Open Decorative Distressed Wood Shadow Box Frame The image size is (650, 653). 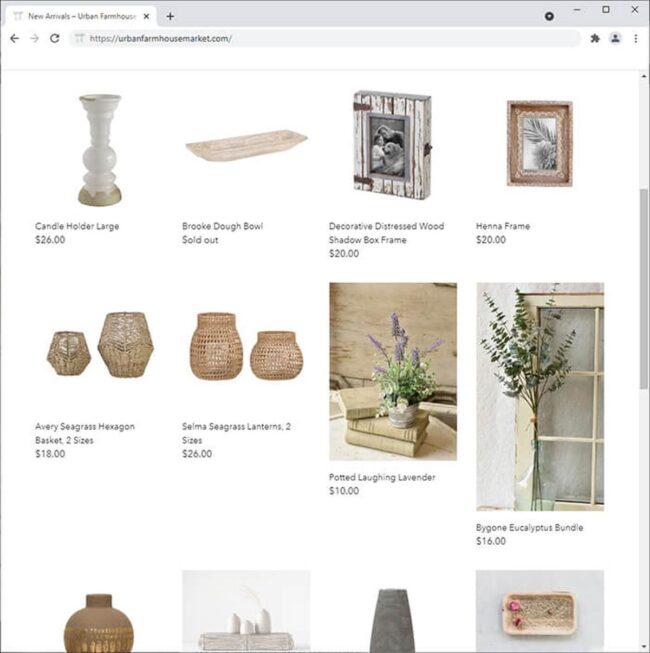click(x=386, y=233)
